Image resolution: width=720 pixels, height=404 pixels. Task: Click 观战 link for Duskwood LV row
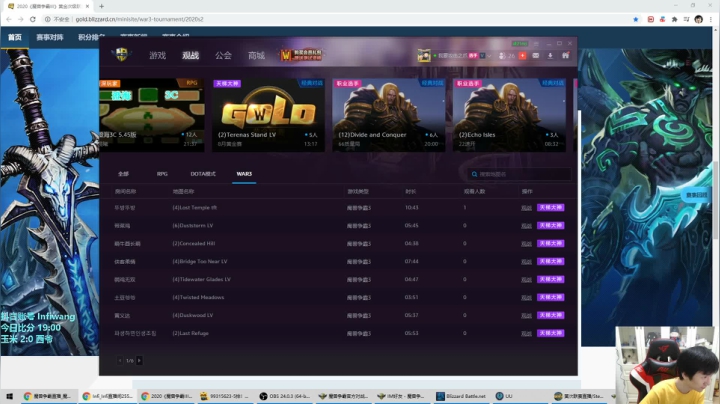(526, 315)
